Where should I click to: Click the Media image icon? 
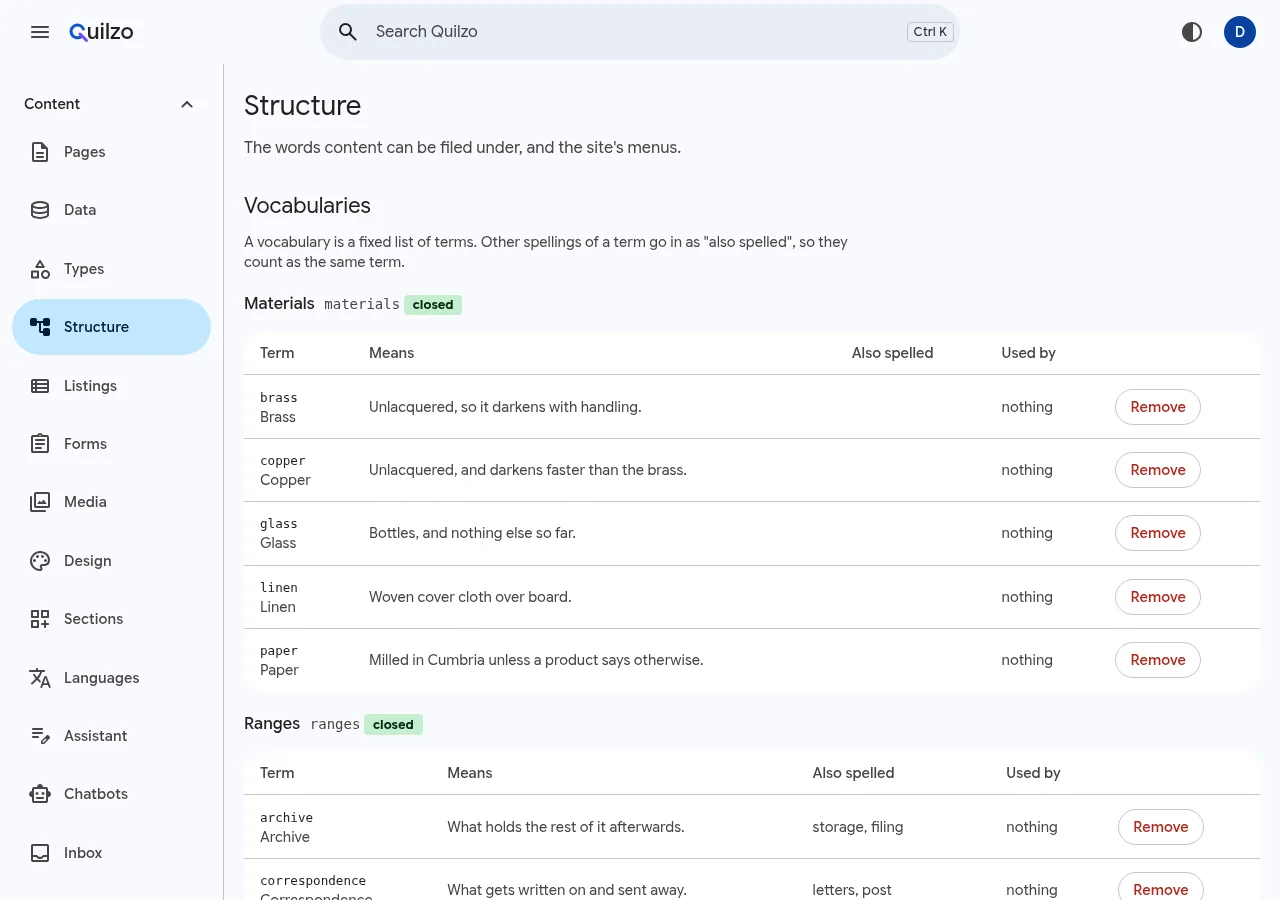point(40,502)
